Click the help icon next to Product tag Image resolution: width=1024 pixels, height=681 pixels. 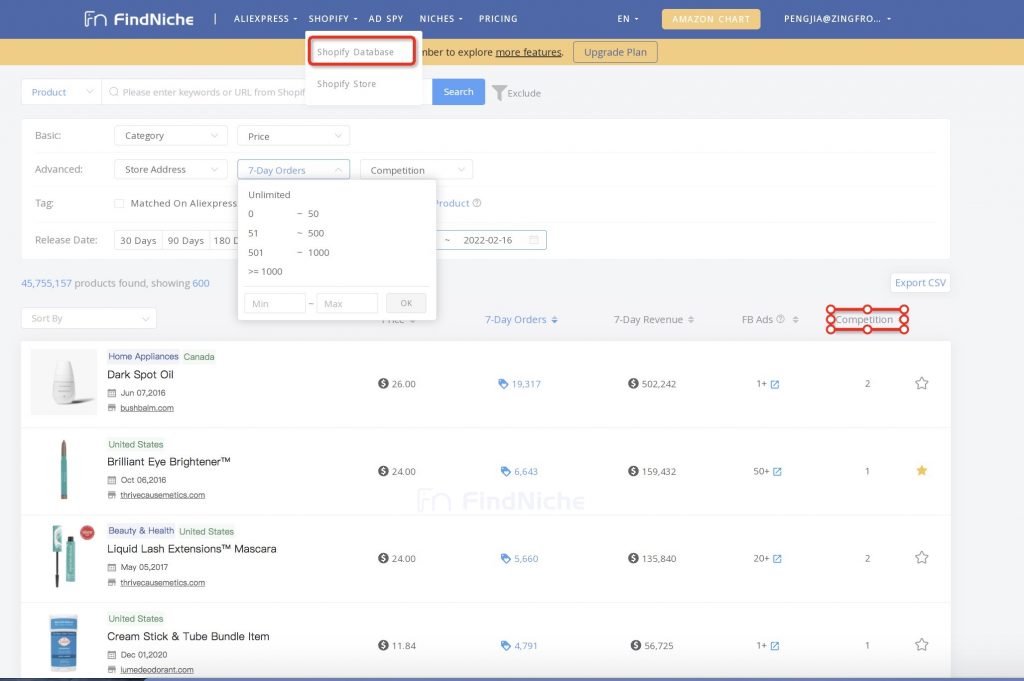click(x=477, y=203)
